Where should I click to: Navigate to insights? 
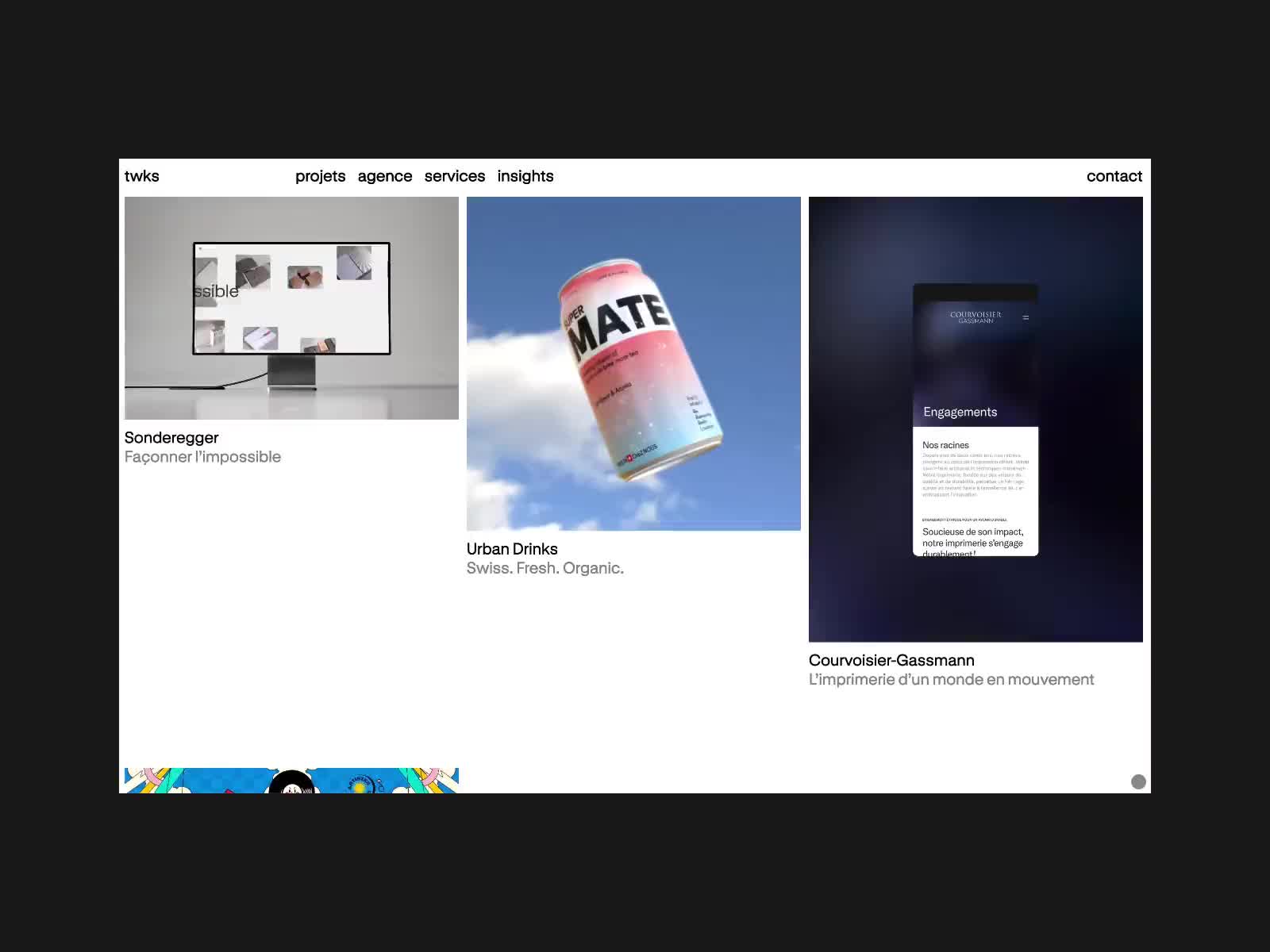(525, 176)
